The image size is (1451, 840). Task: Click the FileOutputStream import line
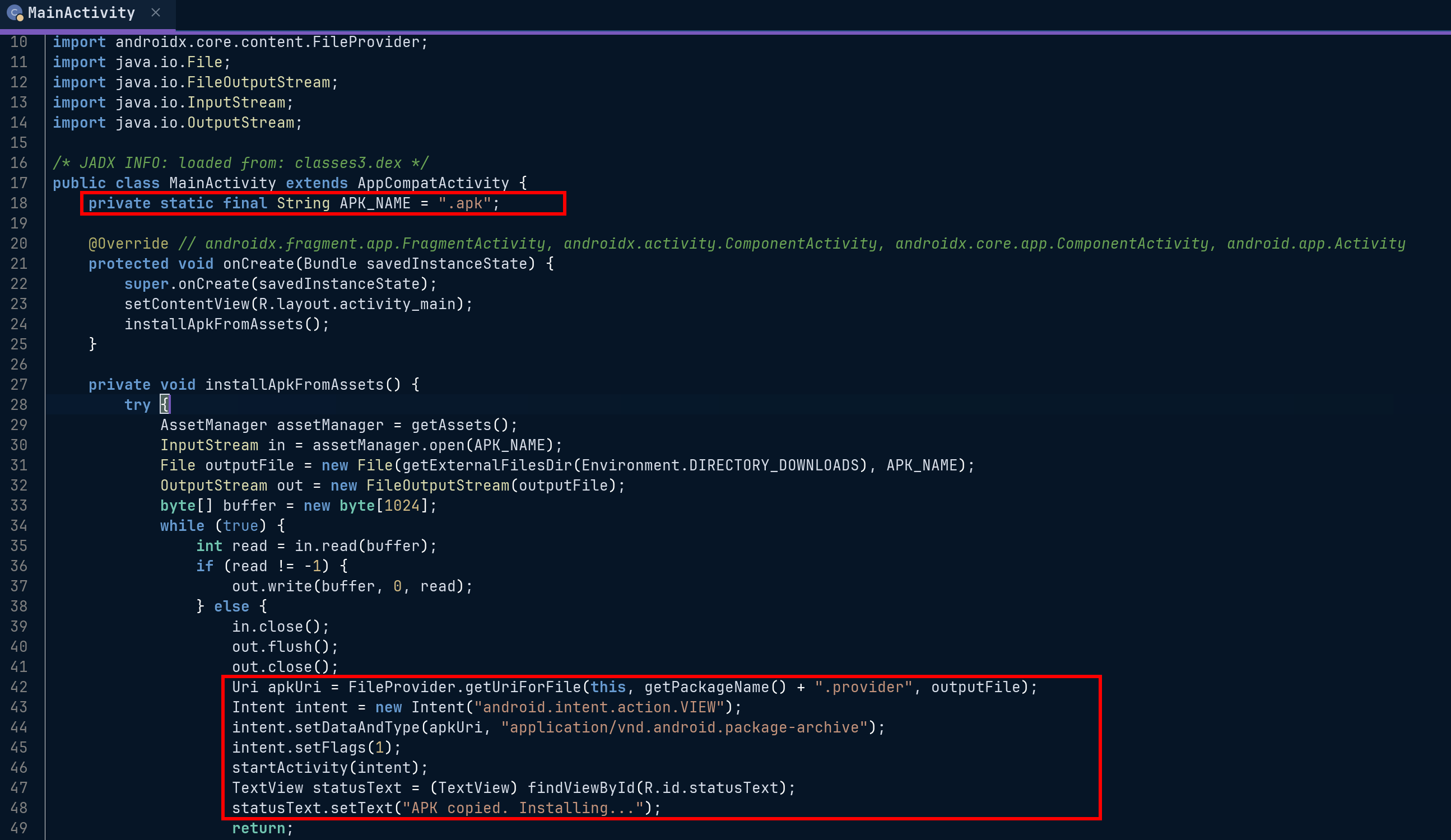195,82
